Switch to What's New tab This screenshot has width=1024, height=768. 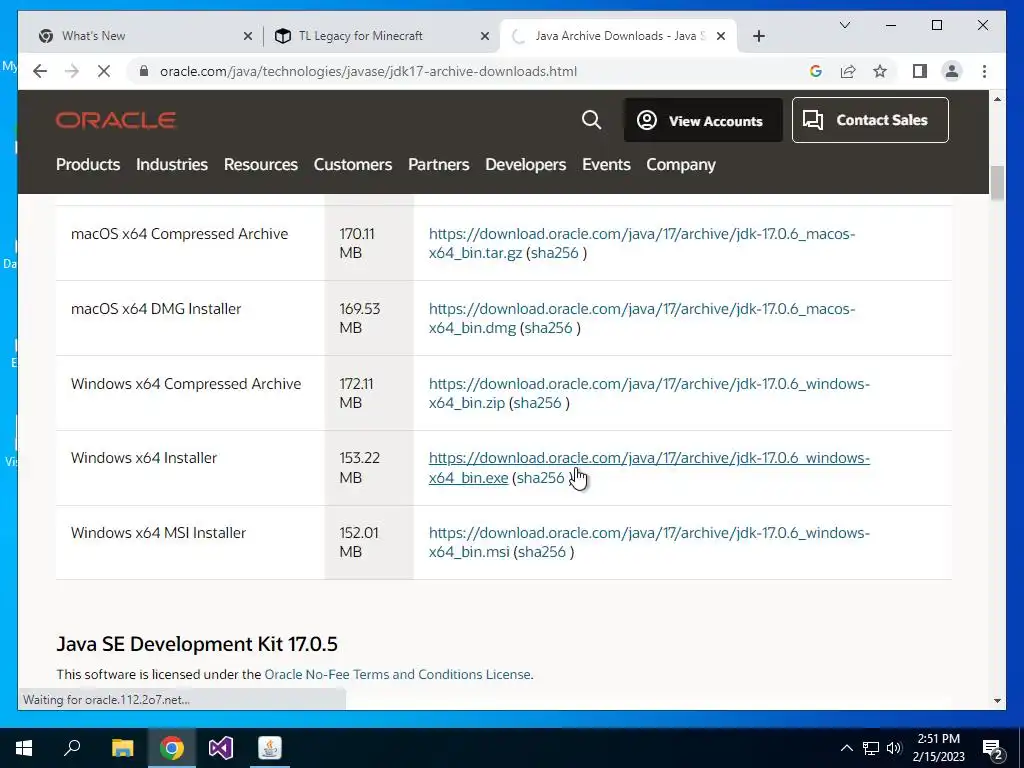click(x=144, y=36)
